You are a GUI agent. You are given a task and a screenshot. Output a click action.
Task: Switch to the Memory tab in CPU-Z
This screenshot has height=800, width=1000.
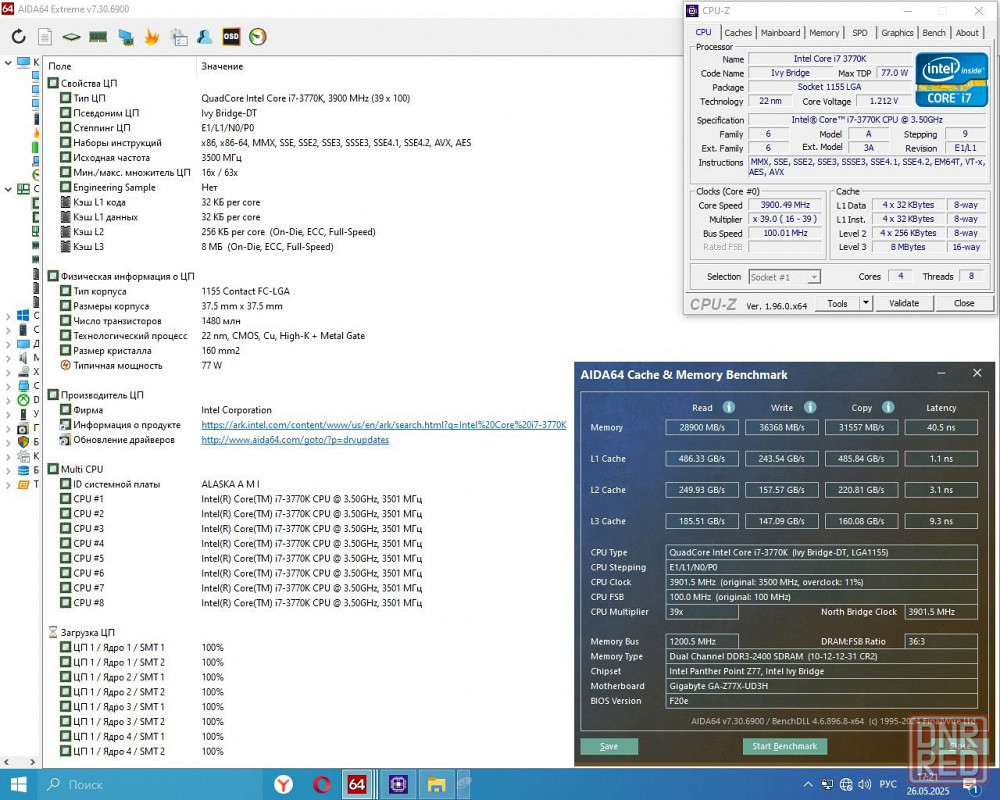coord(824,33)
